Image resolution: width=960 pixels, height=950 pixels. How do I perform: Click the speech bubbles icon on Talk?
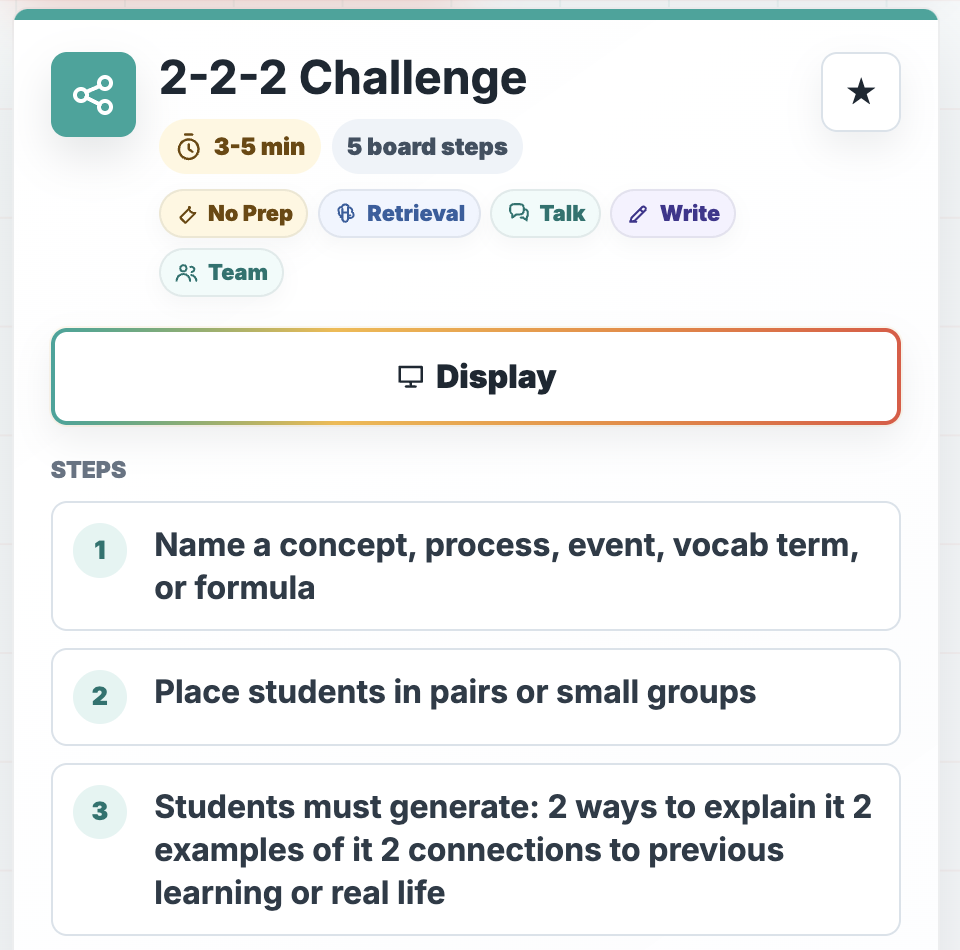519,212
